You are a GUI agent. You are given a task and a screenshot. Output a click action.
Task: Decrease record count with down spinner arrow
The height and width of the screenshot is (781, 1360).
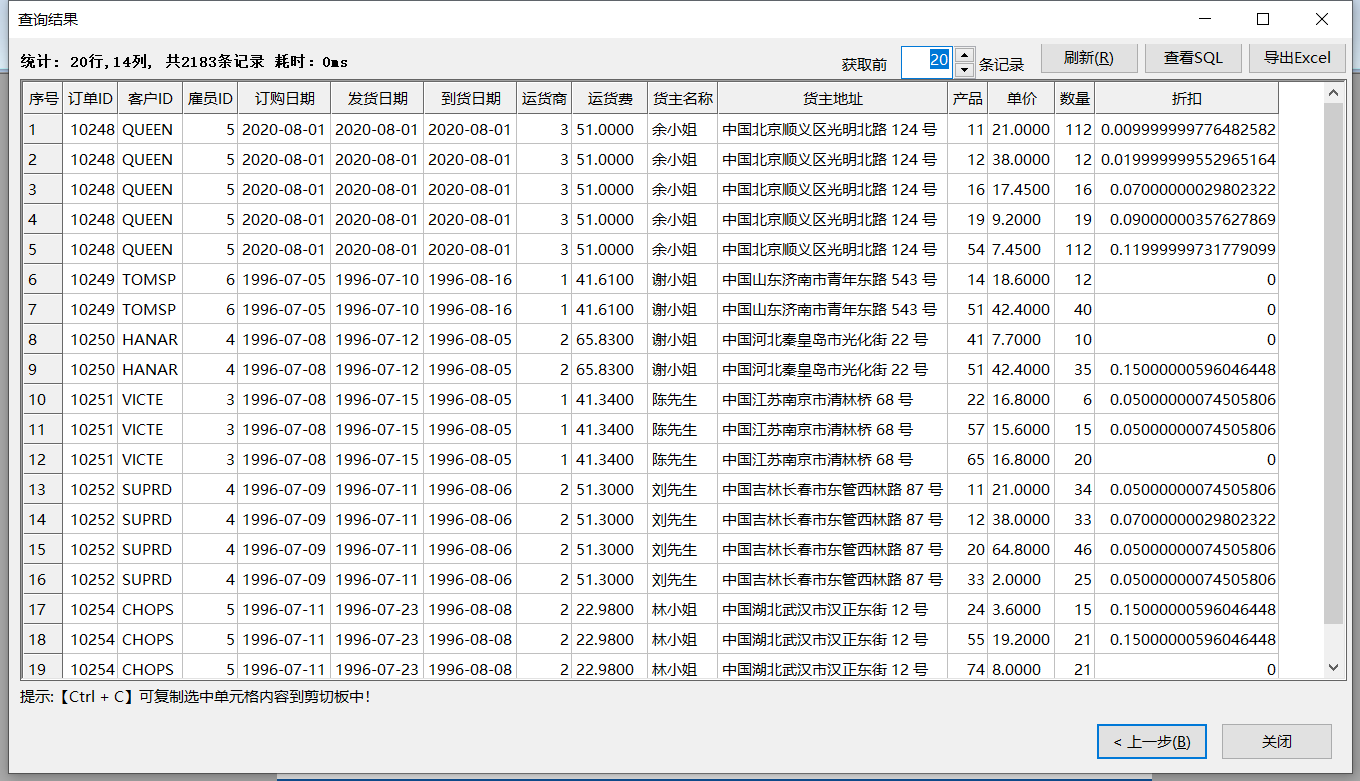[x=964, y=69]
